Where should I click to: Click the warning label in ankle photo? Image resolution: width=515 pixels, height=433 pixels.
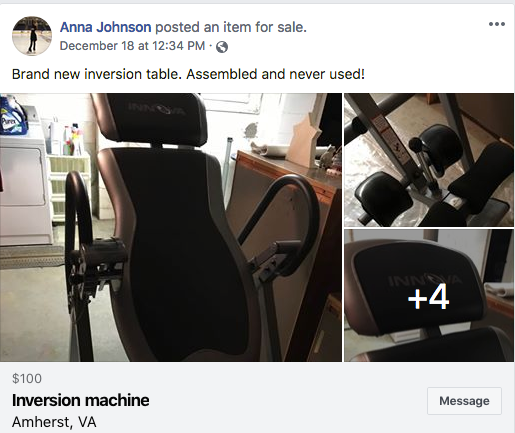(388, 137)
